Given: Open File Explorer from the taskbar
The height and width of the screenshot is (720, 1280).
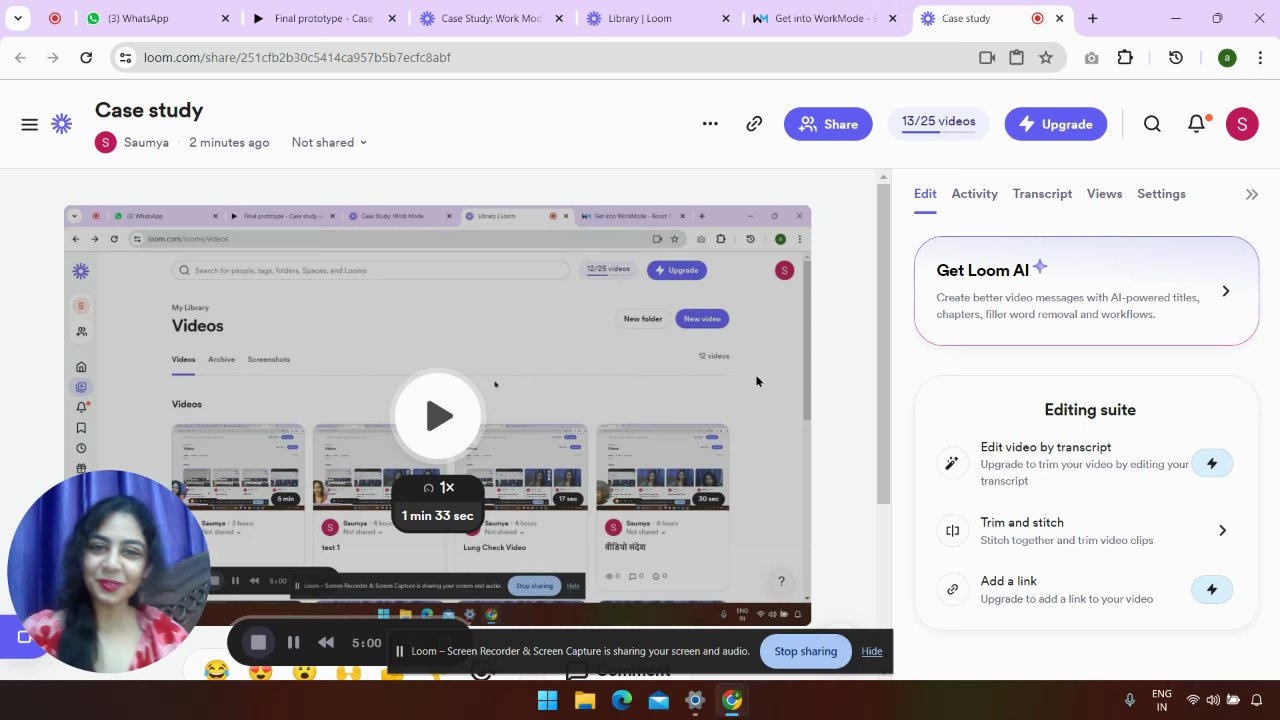Looking at the screenshot, I should tap(585, 700).
